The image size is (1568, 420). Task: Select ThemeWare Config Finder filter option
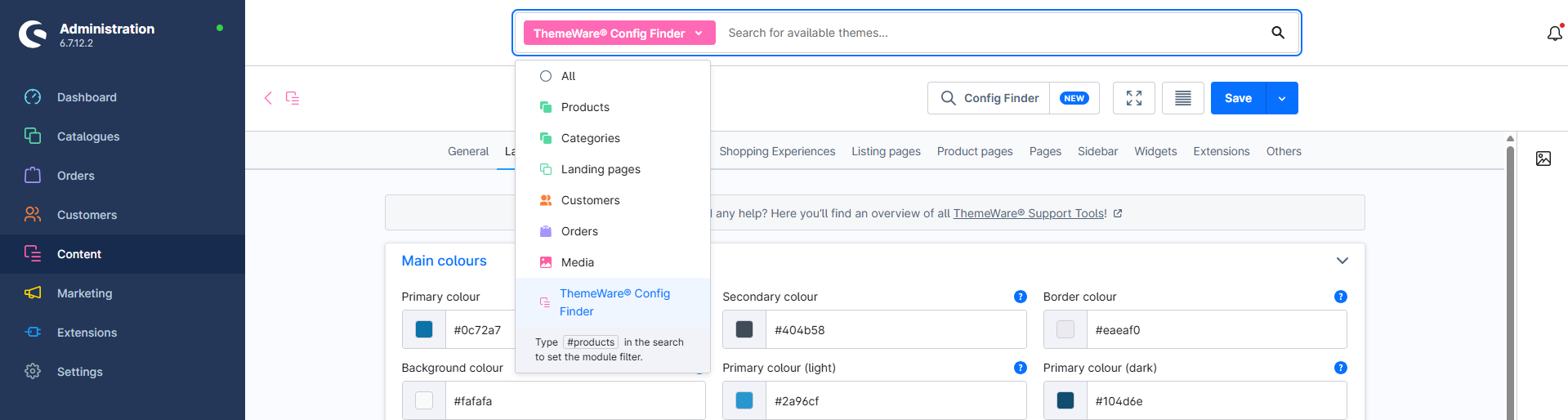click(x=613, y=302)
